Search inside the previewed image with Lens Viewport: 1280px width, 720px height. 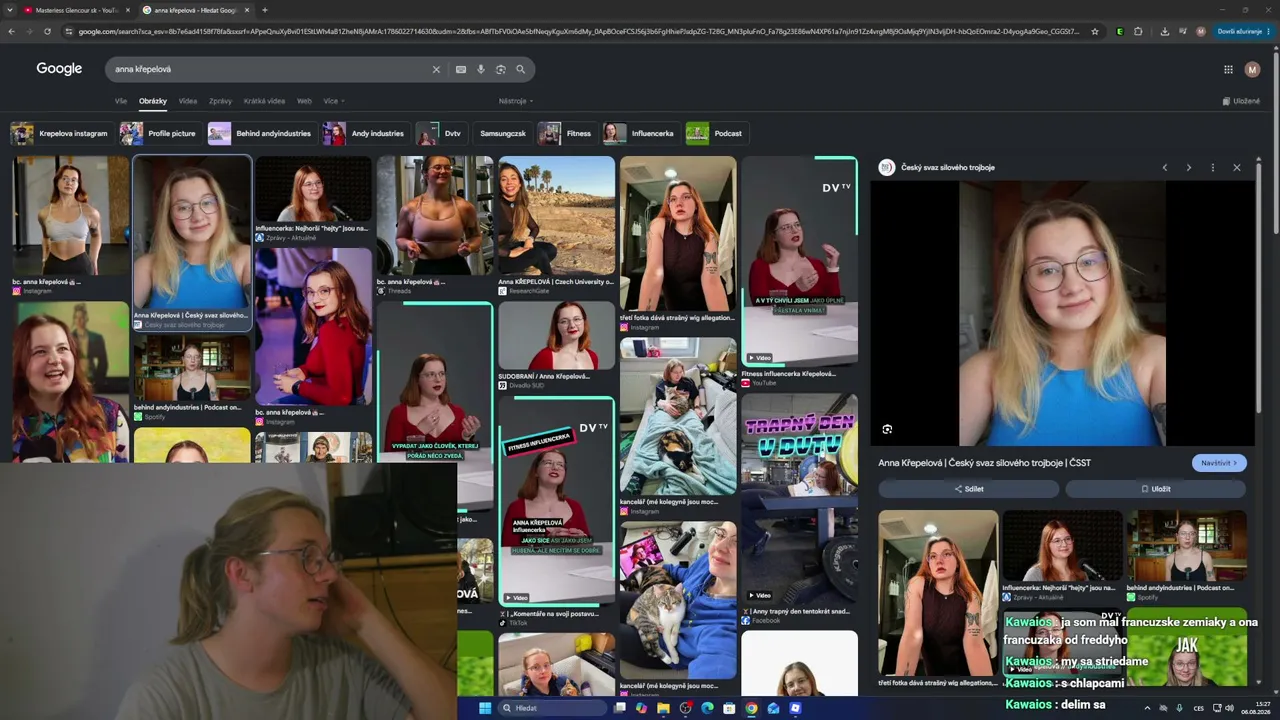(887, 429)
